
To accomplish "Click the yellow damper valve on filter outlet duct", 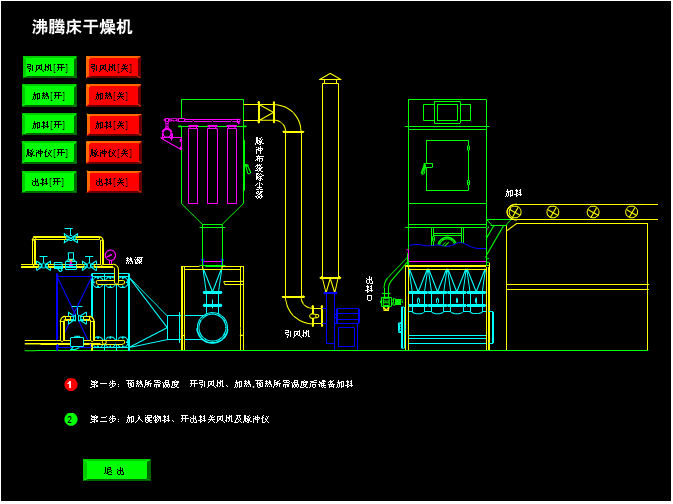I will (x=267, y=112).
